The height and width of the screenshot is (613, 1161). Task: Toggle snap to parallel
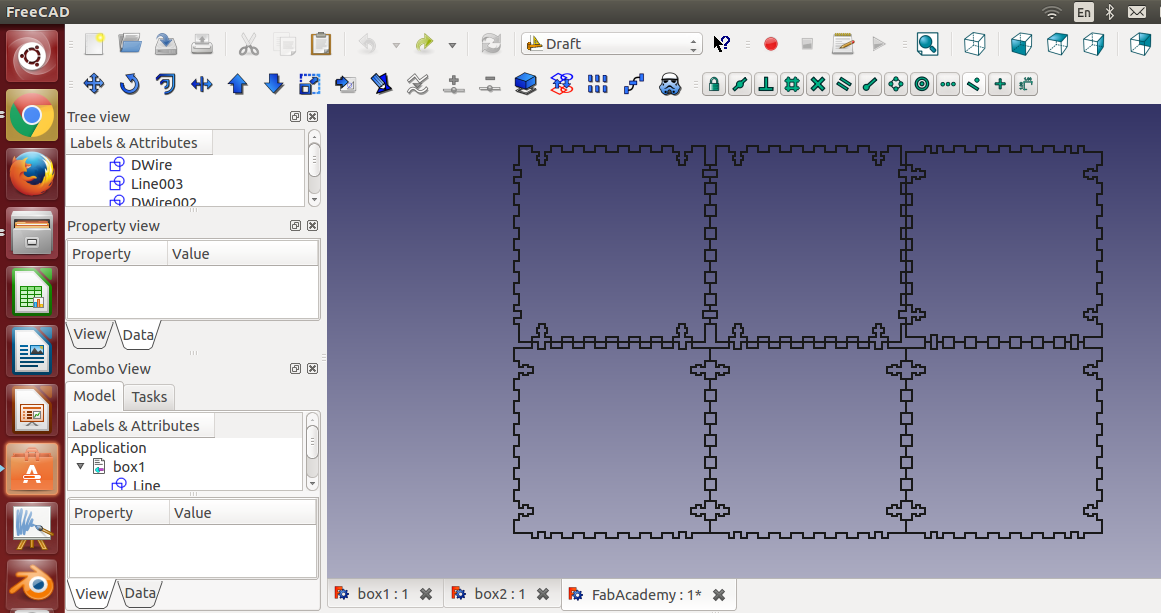pyautogui.click(x=843, y=84)
